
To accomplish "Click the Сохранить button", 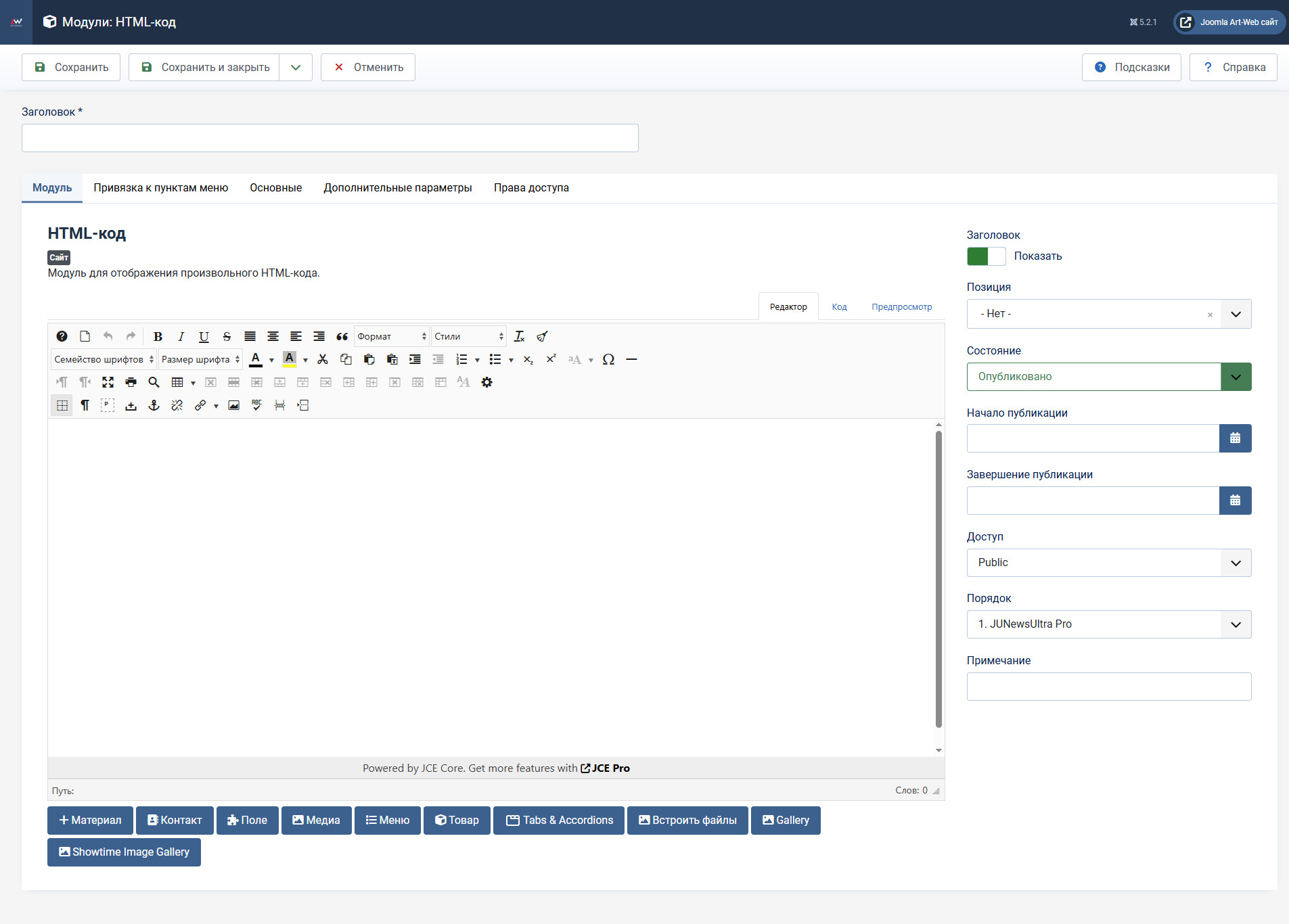I will (71, 68).
